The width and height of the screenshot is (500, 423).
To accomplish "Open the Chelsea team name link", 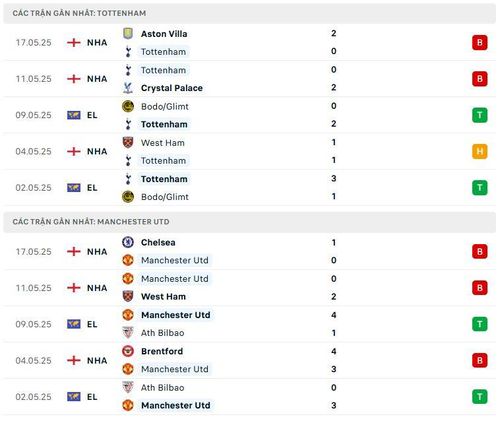I will tap(158, 242).
